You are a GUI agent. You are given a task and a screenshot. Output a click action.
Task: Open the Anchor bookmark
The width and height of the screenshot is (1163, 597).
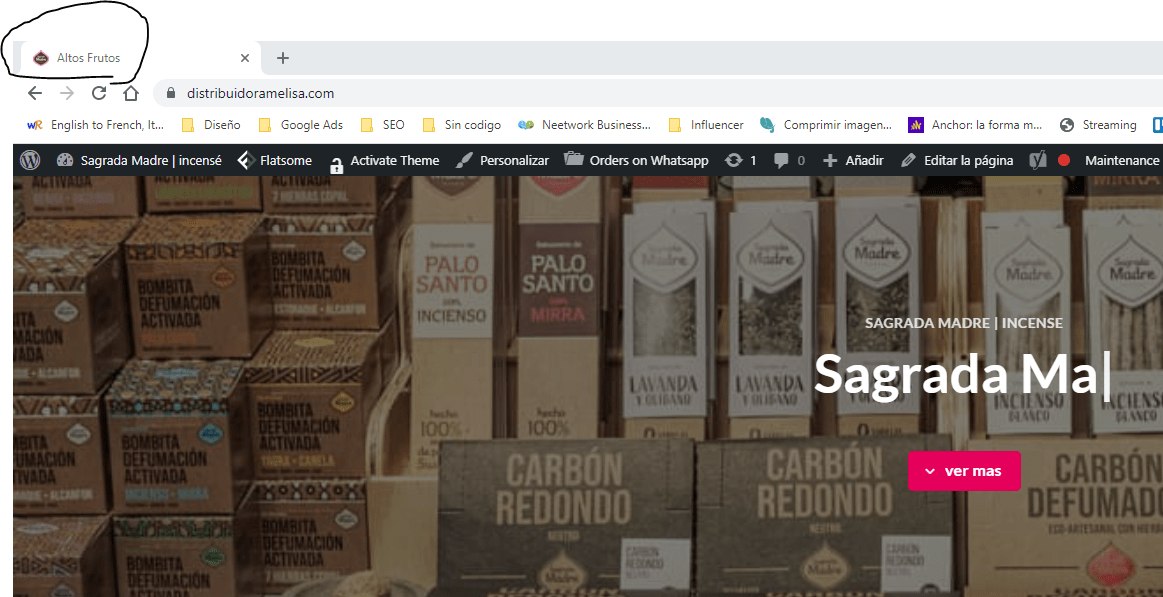click(x=975, y=125)
